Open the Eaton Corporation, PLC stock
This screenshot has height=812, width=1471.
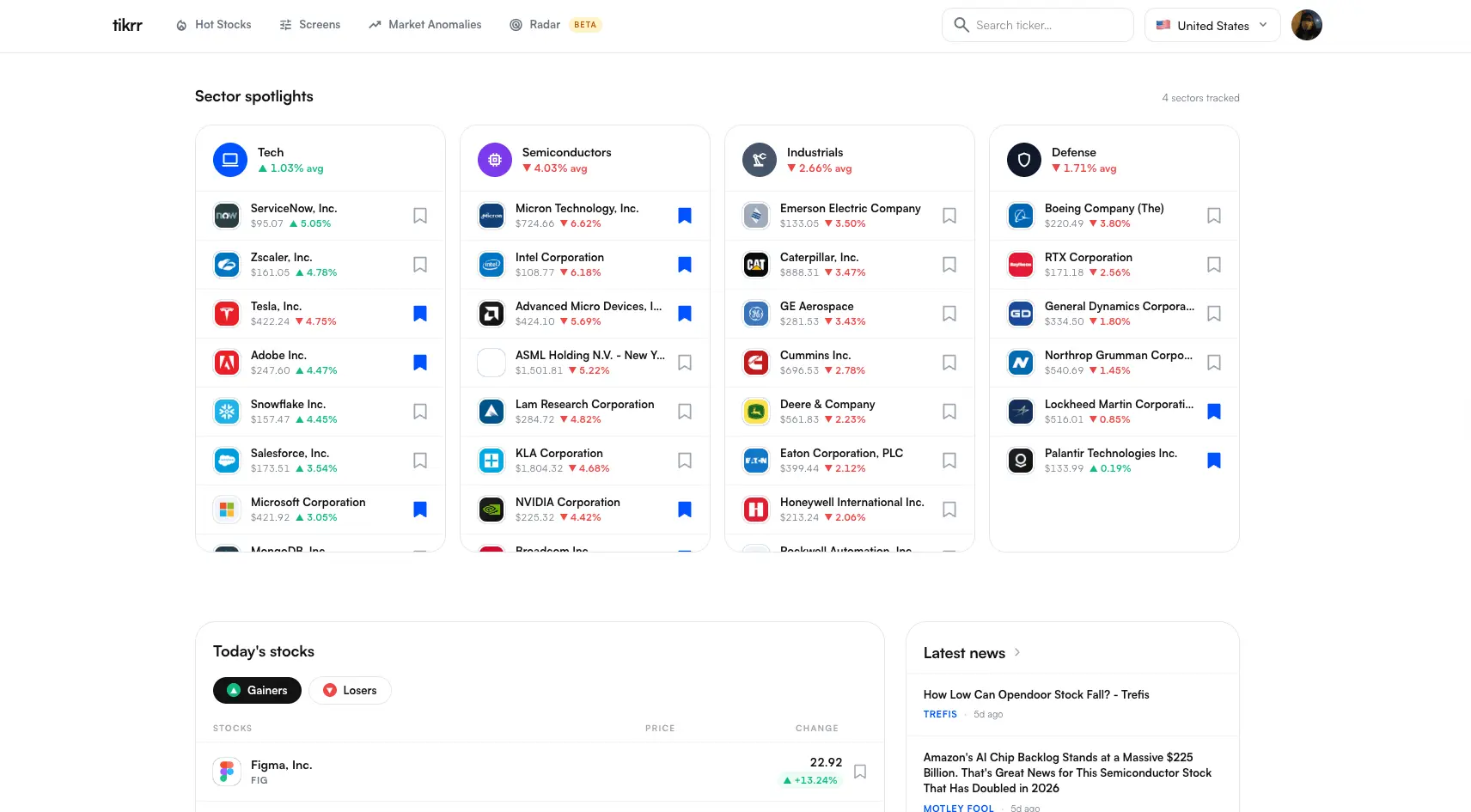[841, 453]
